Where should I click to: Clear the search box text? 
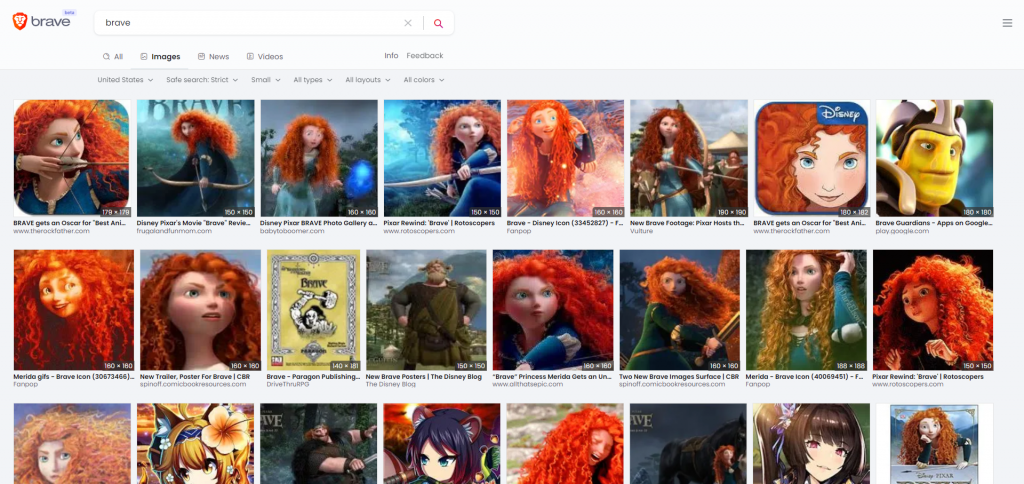coord(407,23)
